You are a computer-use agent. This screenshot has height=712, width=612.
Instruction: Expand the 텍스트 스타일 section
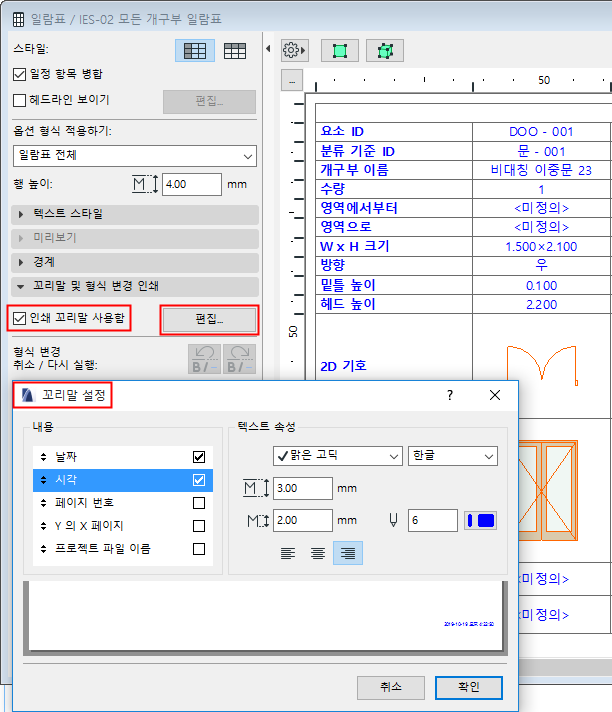135,214
